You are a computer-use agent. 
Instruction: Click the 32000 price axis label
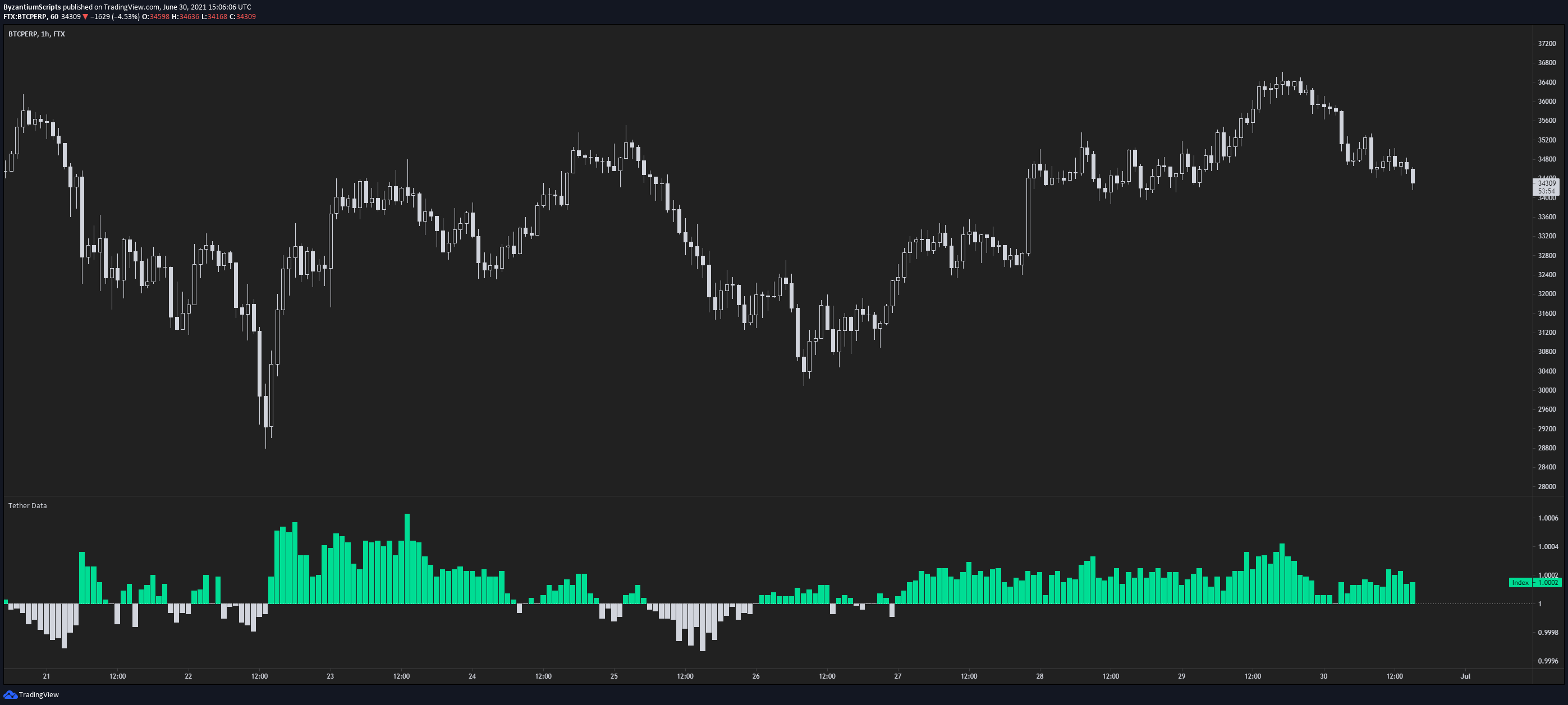pyautogui.click(x=1547, y=294)
